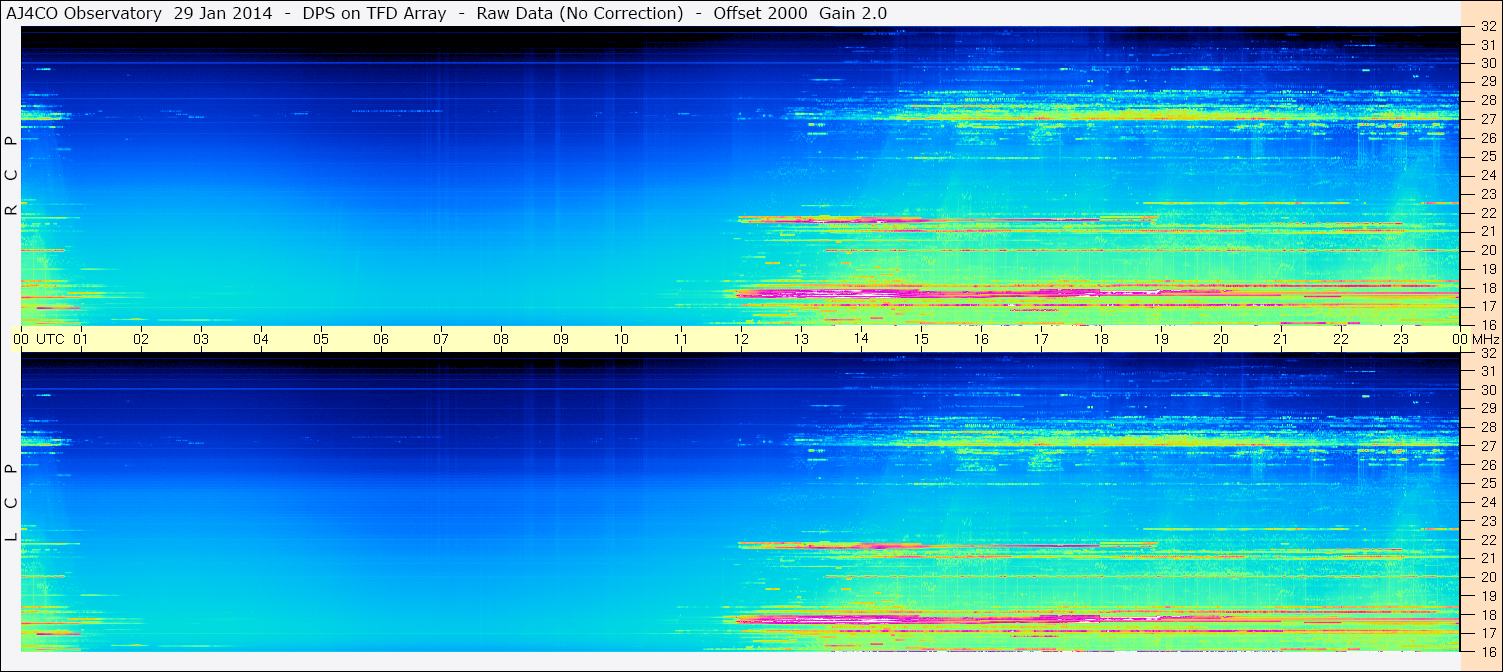This screenshot has height=672, width=1503.
Task: Select the 07 hour mark on the UTC axis
Action: (441, 339)
